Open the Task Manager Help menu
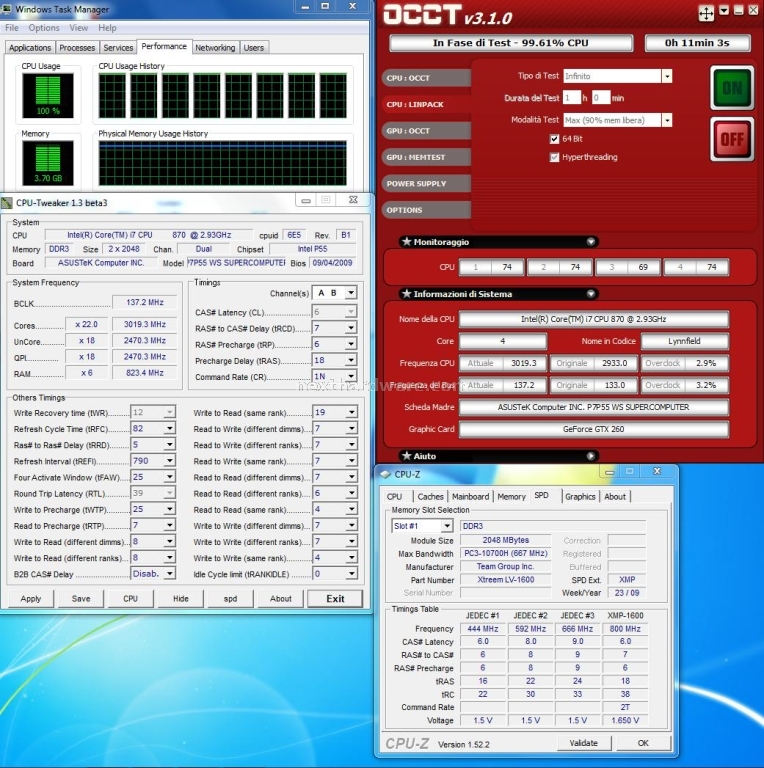Screen dimensions: 764x768 click(107, 28)
